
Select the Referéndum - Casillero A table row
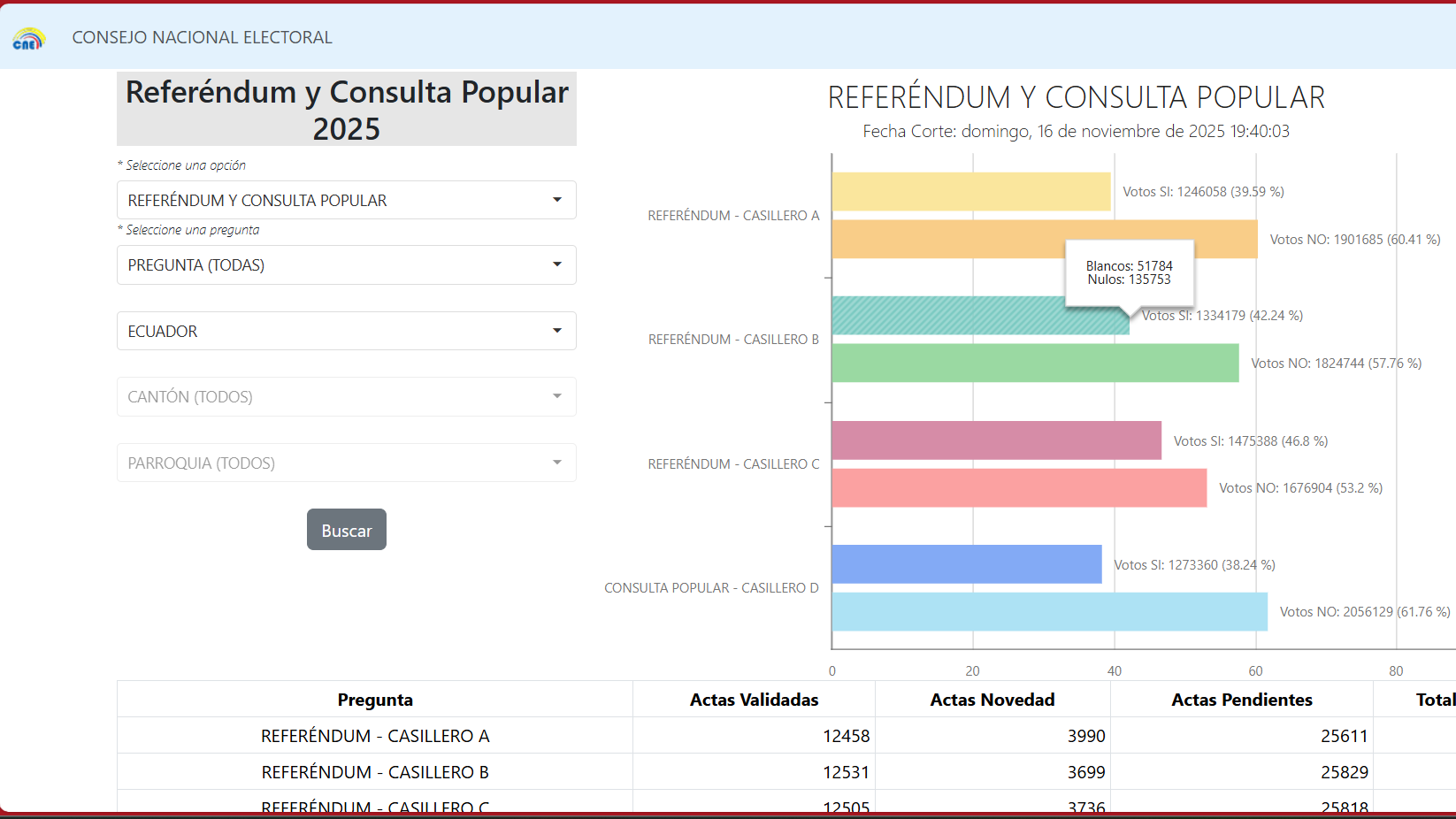pyautogui.click(x=375, y=736)
